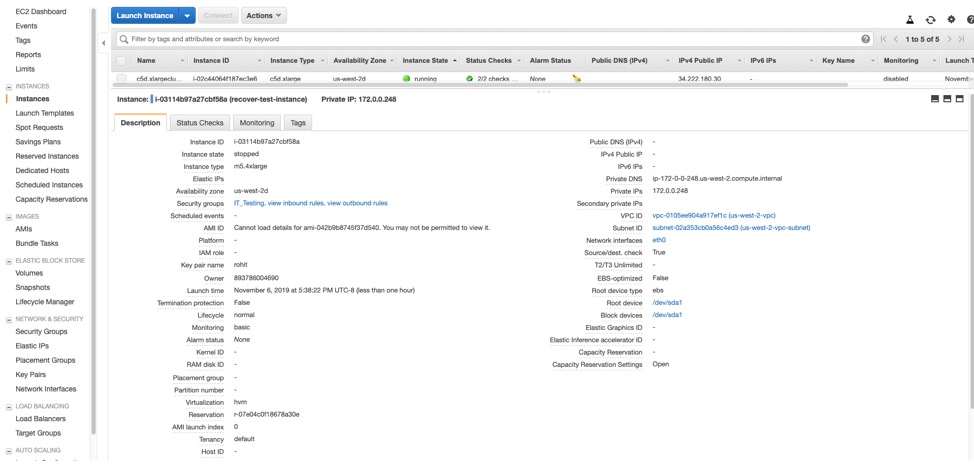Maximize the details pane with rightmost layout icon

coord(960,99)
